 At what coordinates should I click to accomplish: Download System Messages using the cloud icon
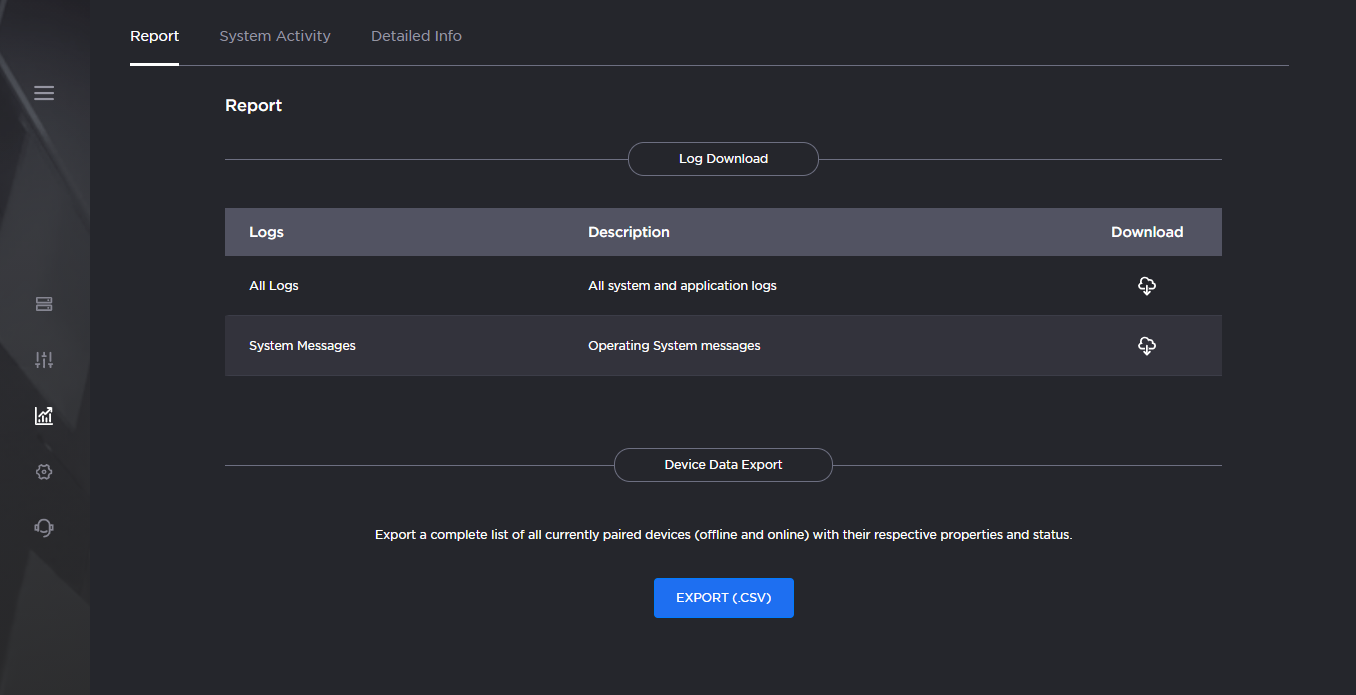[x=1147, y=345]
